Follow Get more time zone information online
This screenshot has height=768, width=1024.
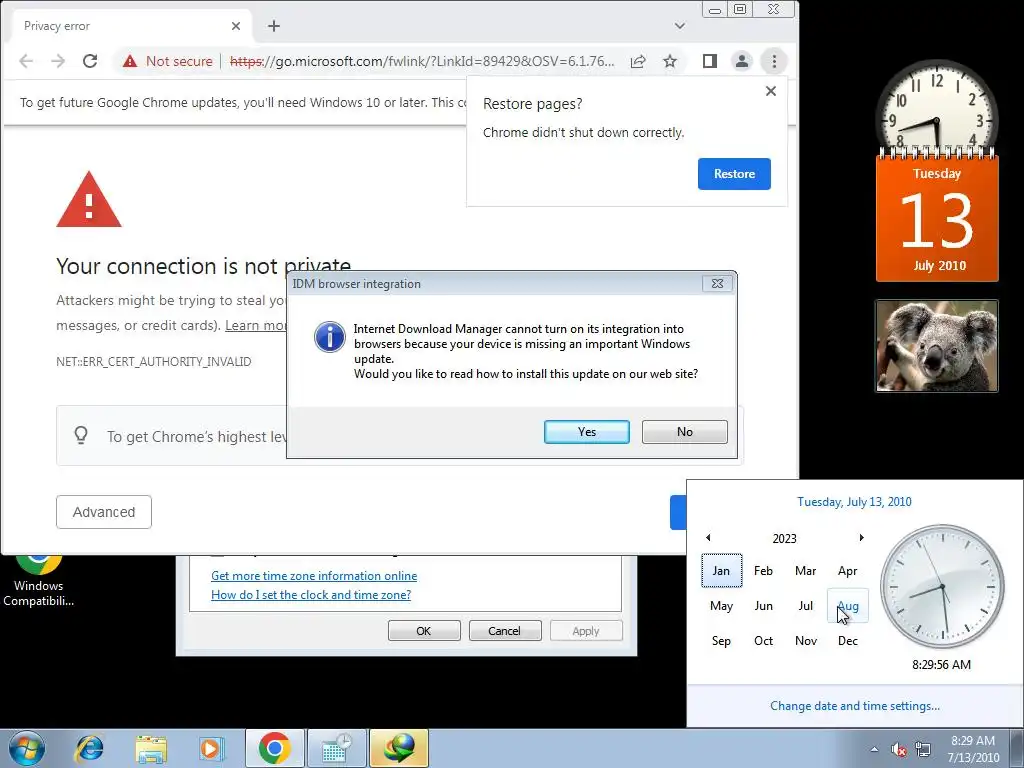point(314,576)
